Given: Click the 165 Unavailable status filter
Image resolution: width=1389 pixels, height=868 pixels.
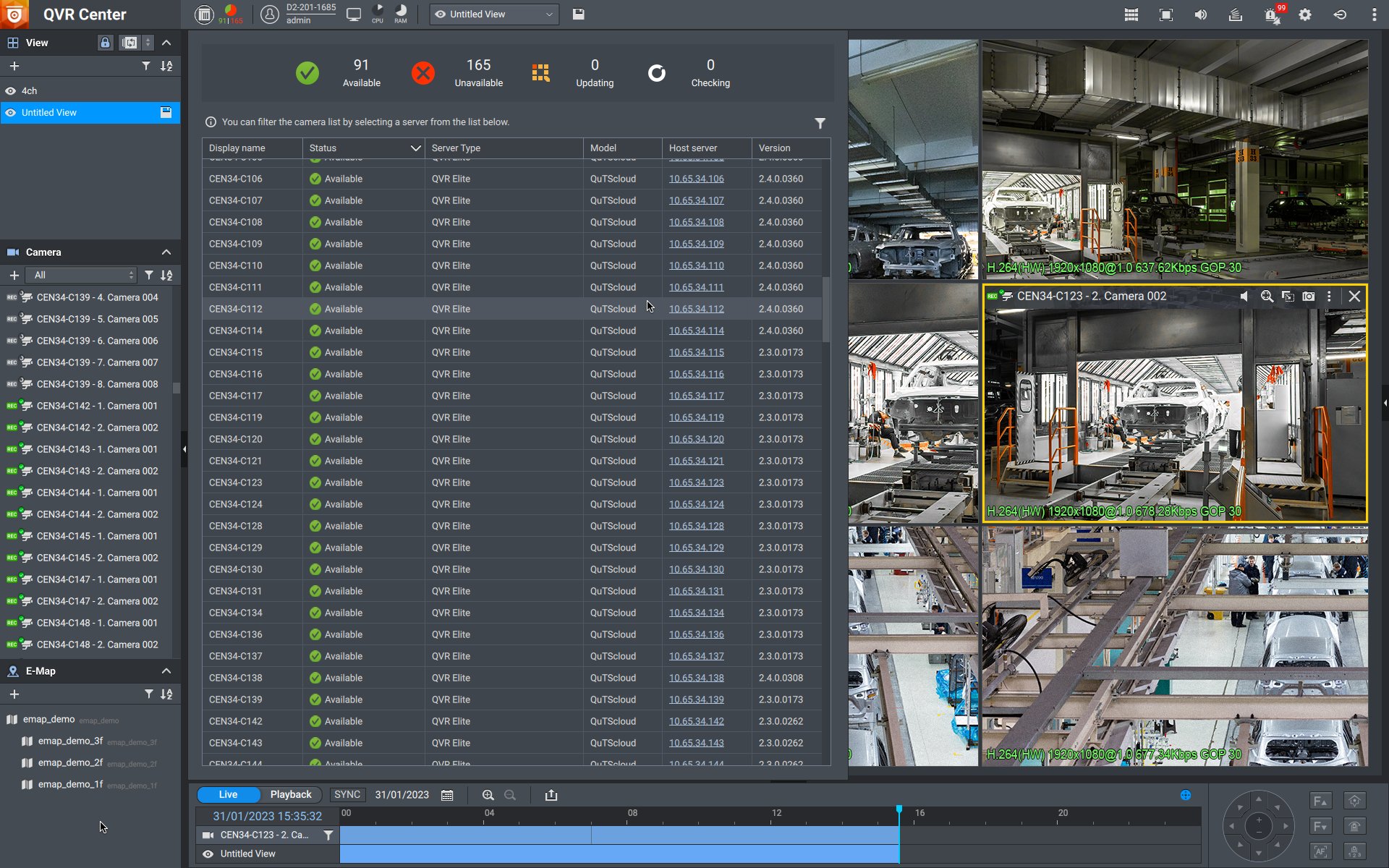Looking at the screenshot, I should [x=458, y=73].
